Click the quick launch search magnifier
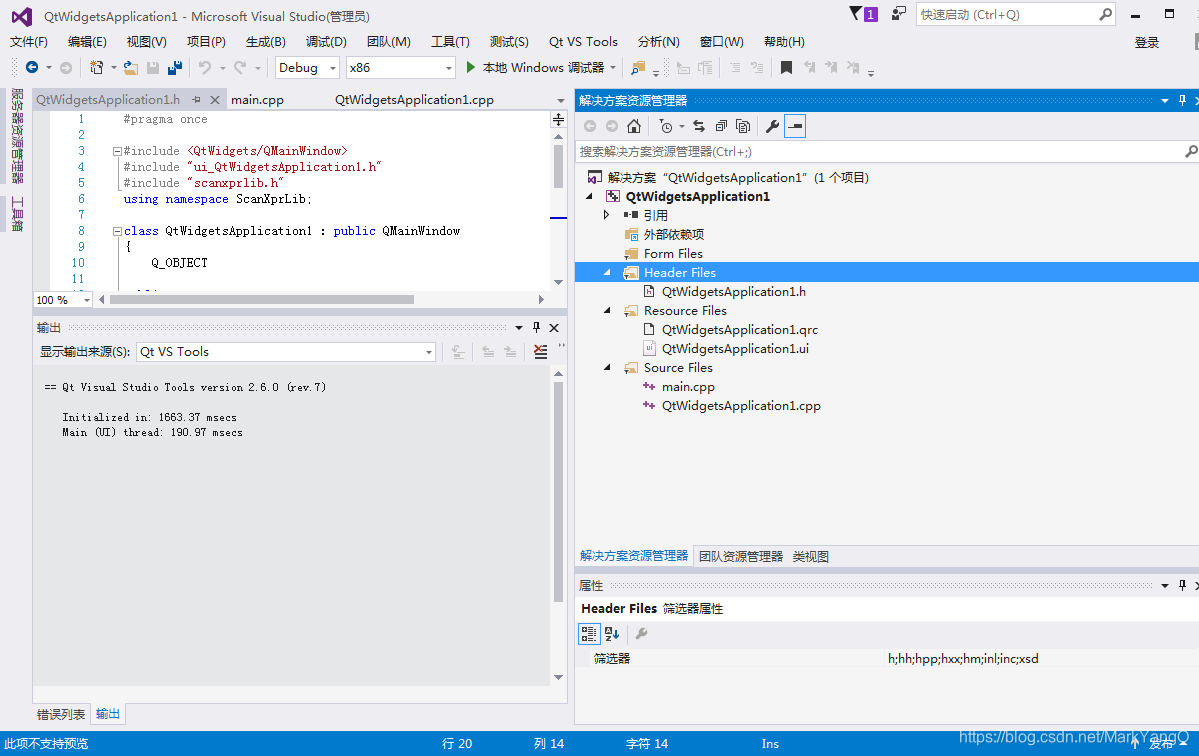 coord(1106,14)
